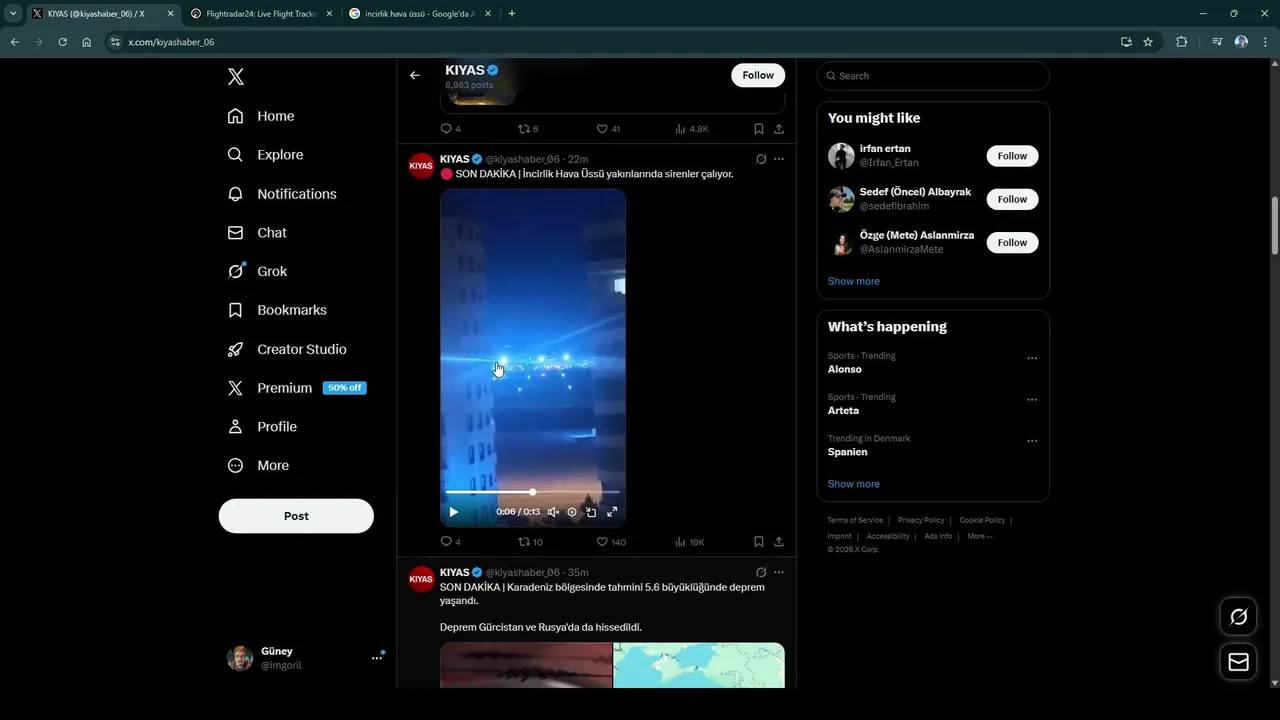Image resolution: width=1280 pixels, height=720 pixels.
Task: Switch to incirlik hava üssü Google tab
Action: coord(420,14)
